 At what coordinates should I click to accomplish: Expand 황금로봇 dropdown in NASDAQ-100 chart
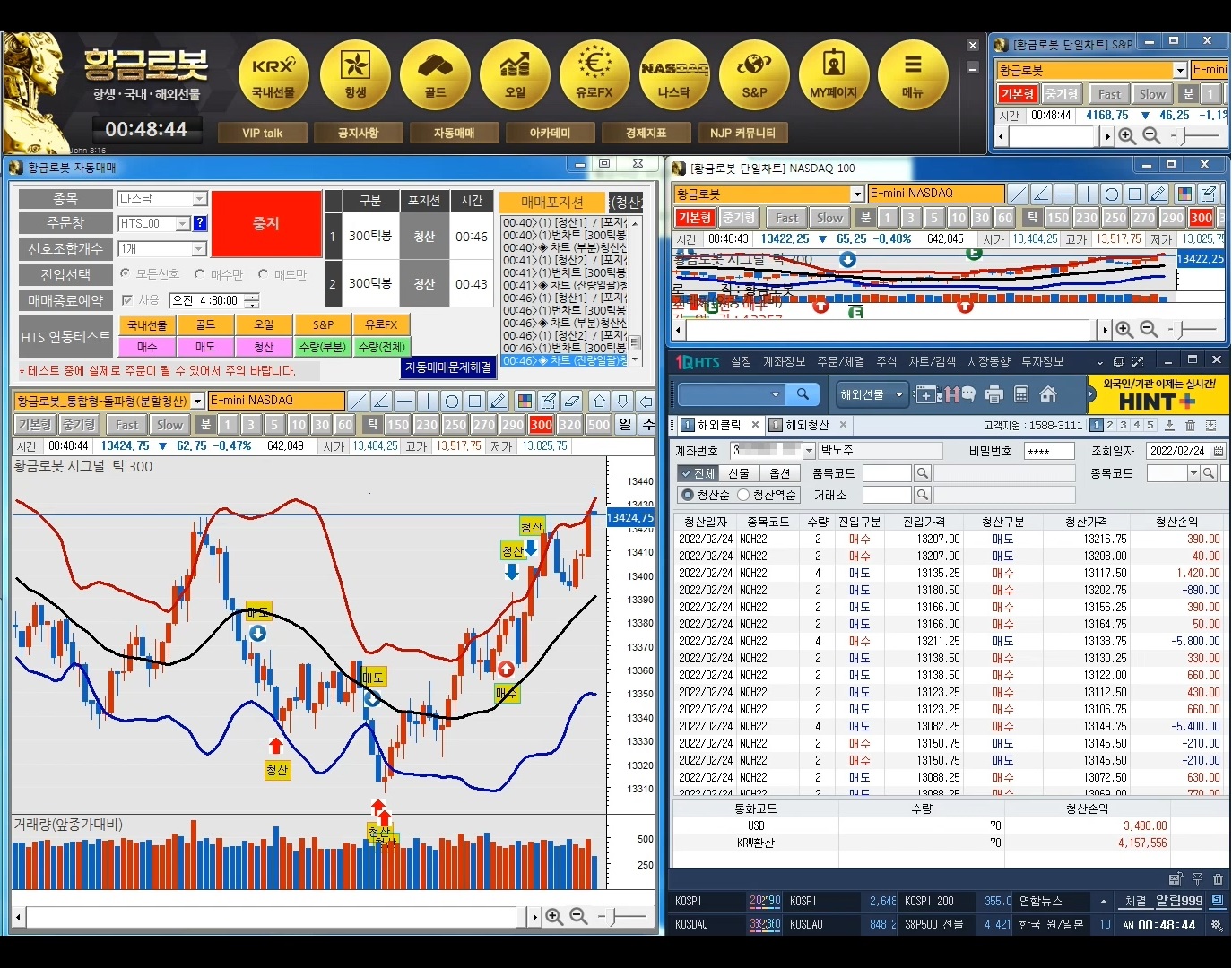pyautogui.click(x=857, y=194)
